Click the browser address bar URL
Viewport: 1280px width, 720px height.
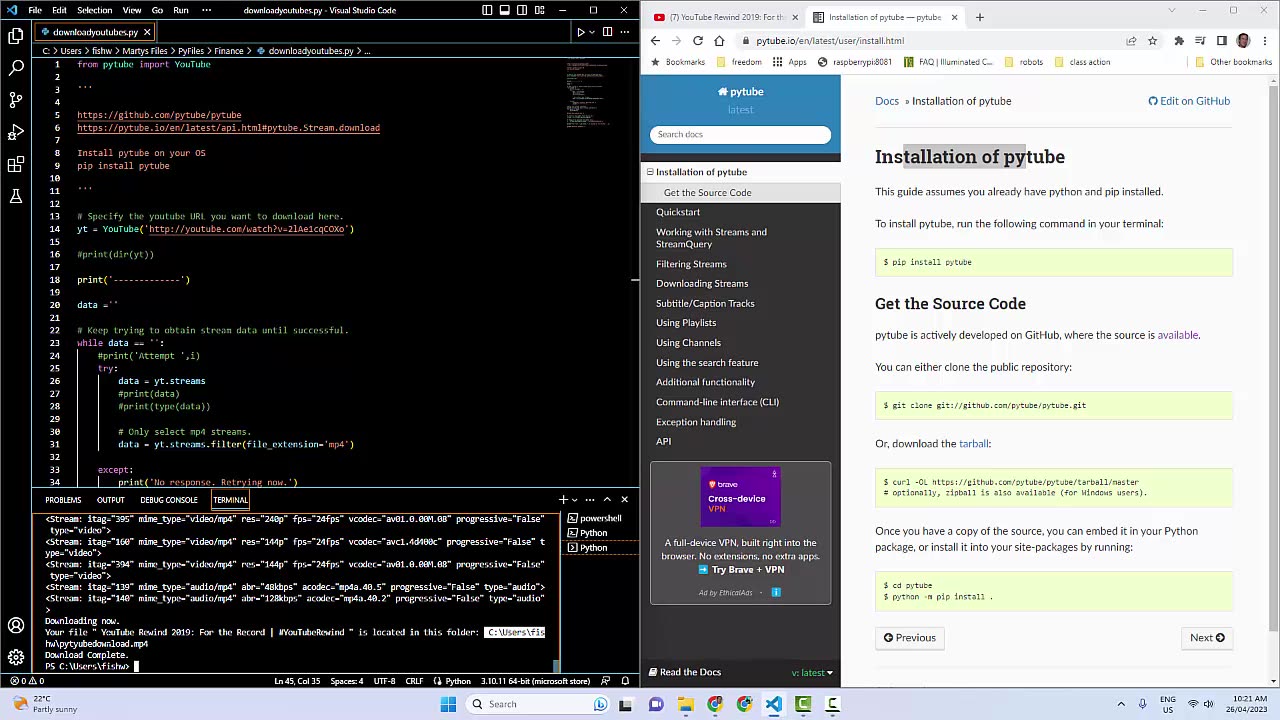point(830,41)
